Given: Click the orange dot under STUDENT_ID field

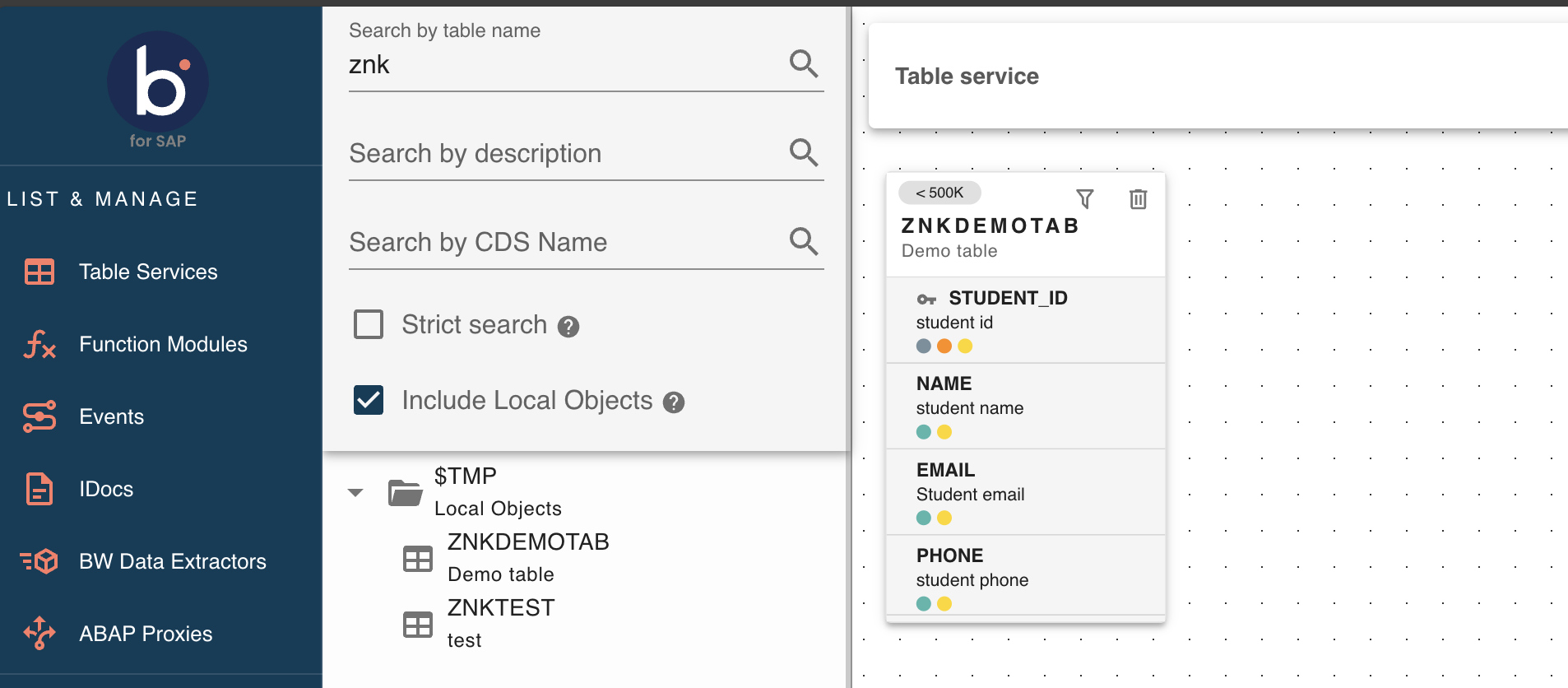Looking at the screenshot, I should 944,346.
